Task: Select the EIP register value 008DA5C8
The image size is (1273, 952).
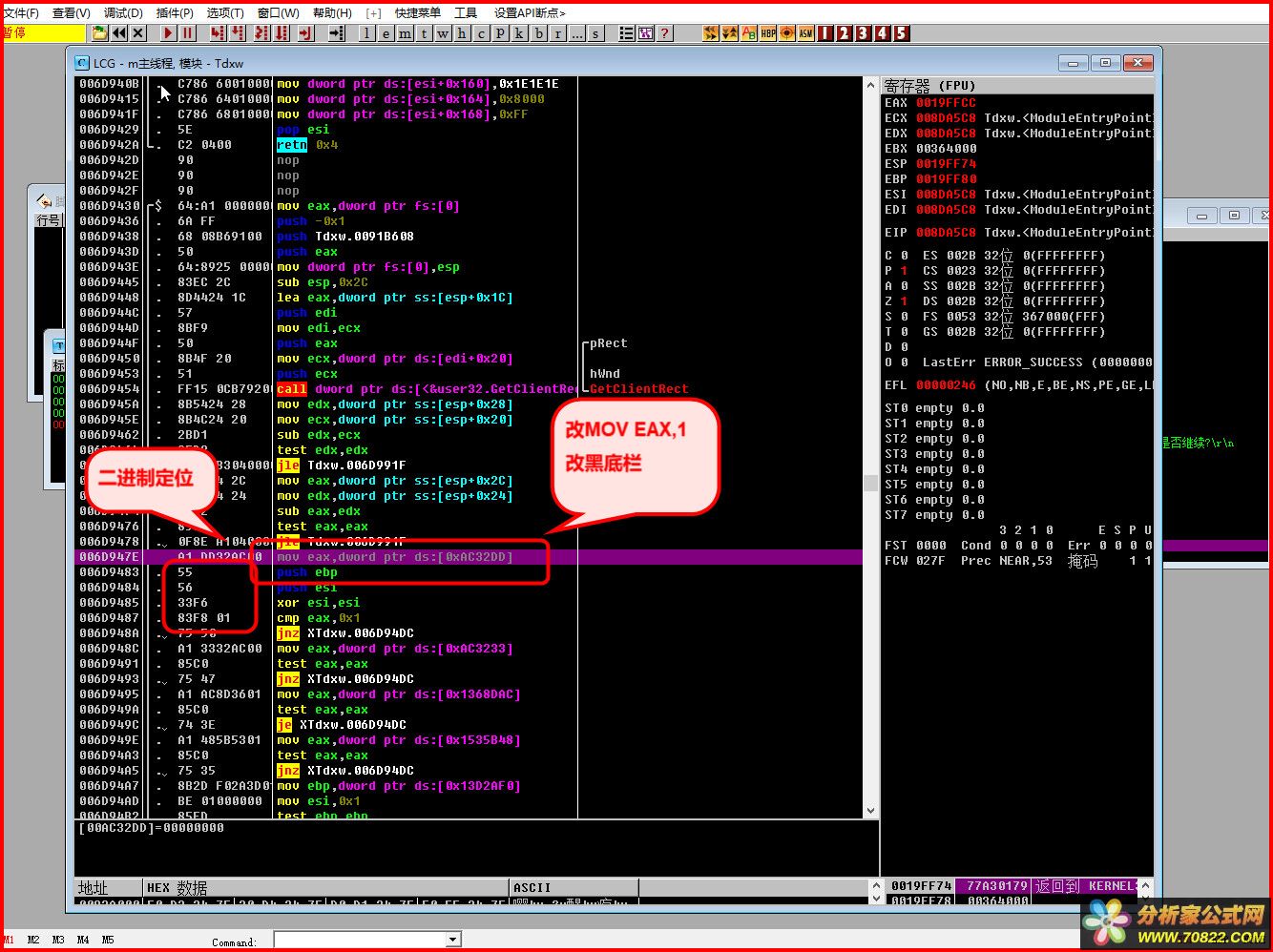Action: [x=946, y=233]
